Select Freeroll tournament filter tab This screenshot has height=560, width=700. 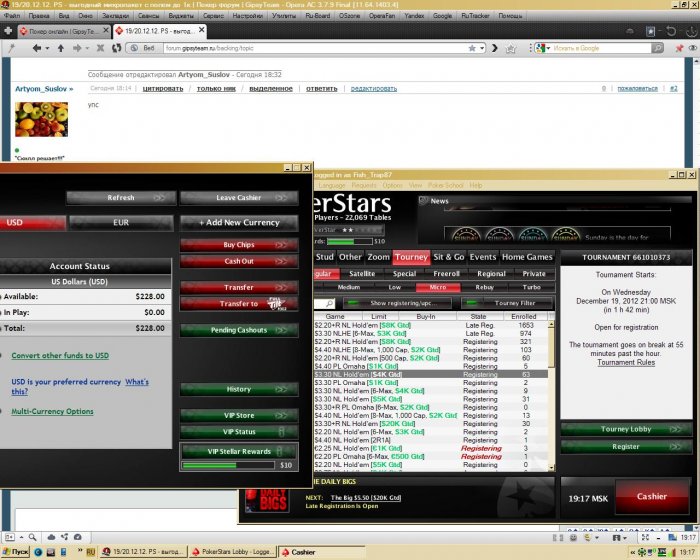coord(446,274)
